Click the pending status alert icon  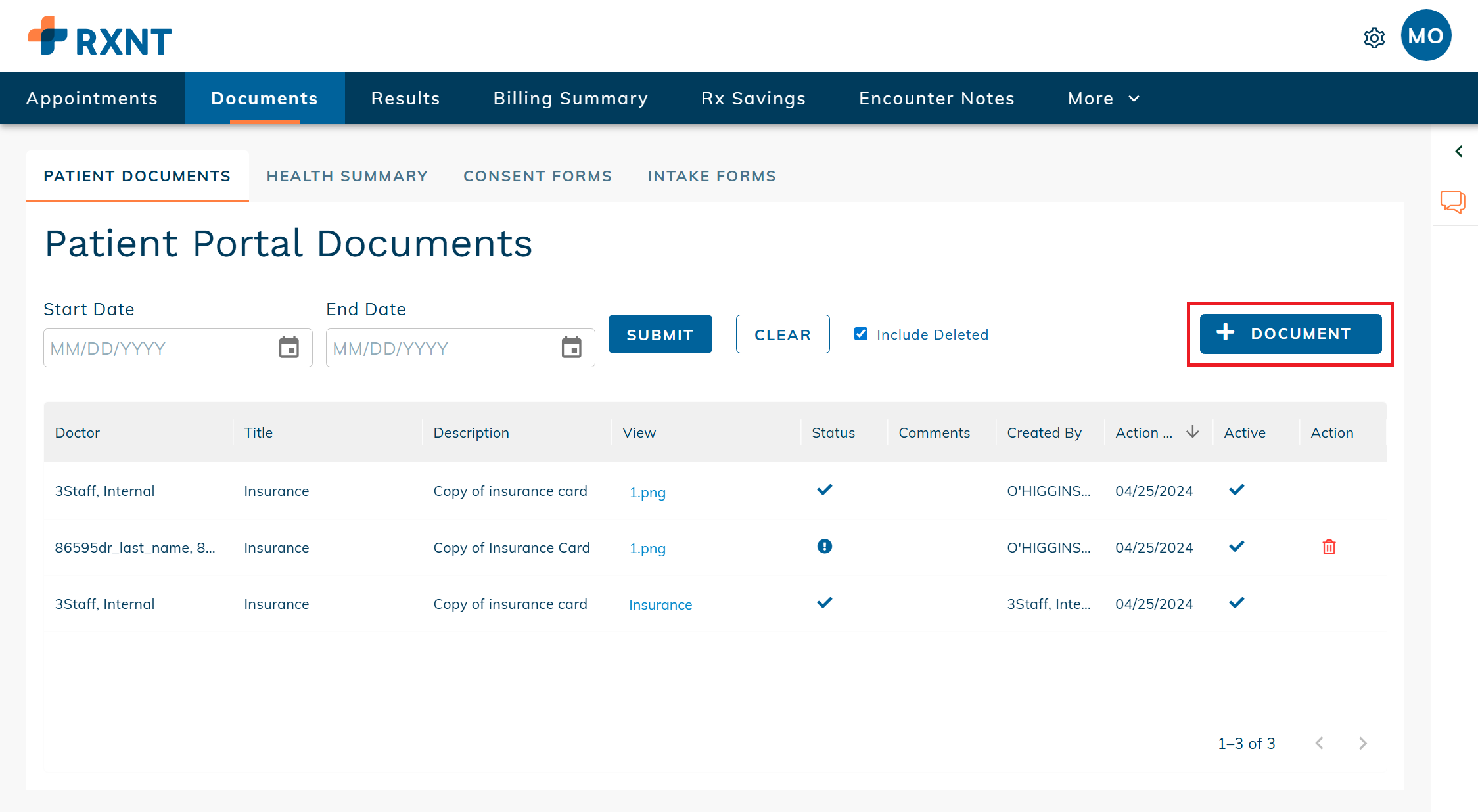point(824,546)
